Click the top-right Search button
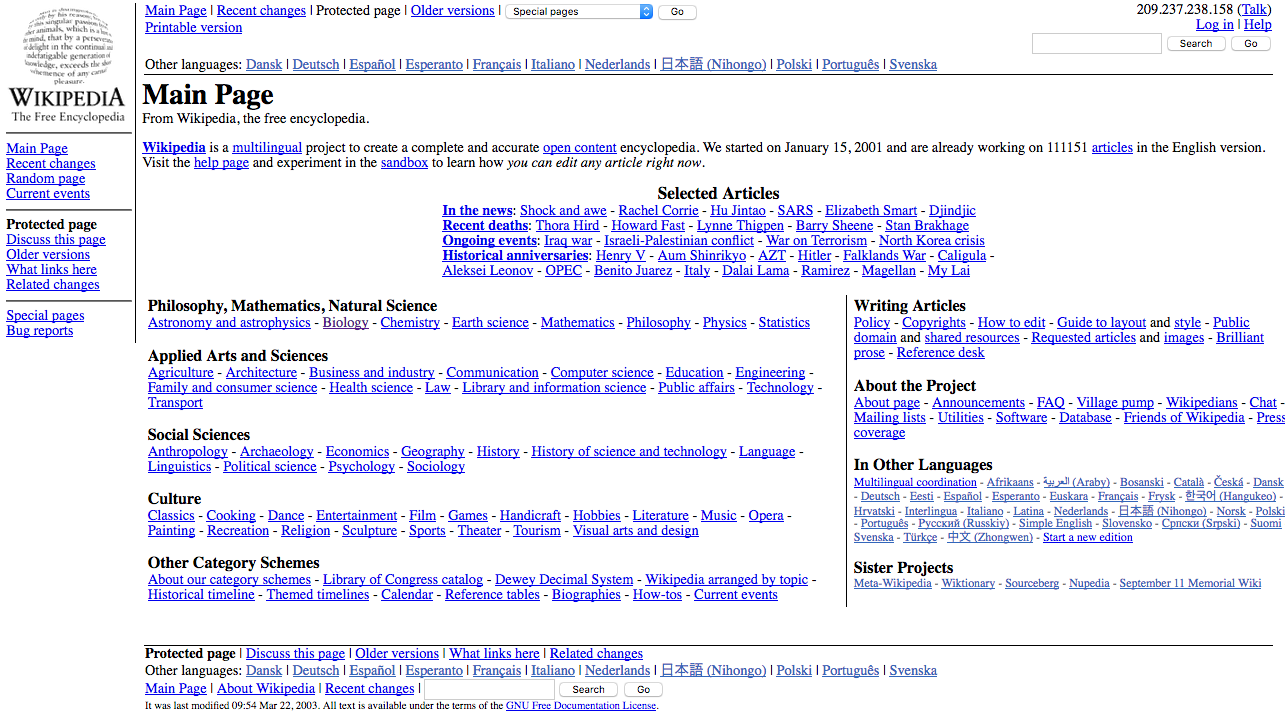1285x728 pixels. [x=1195, y=43]
